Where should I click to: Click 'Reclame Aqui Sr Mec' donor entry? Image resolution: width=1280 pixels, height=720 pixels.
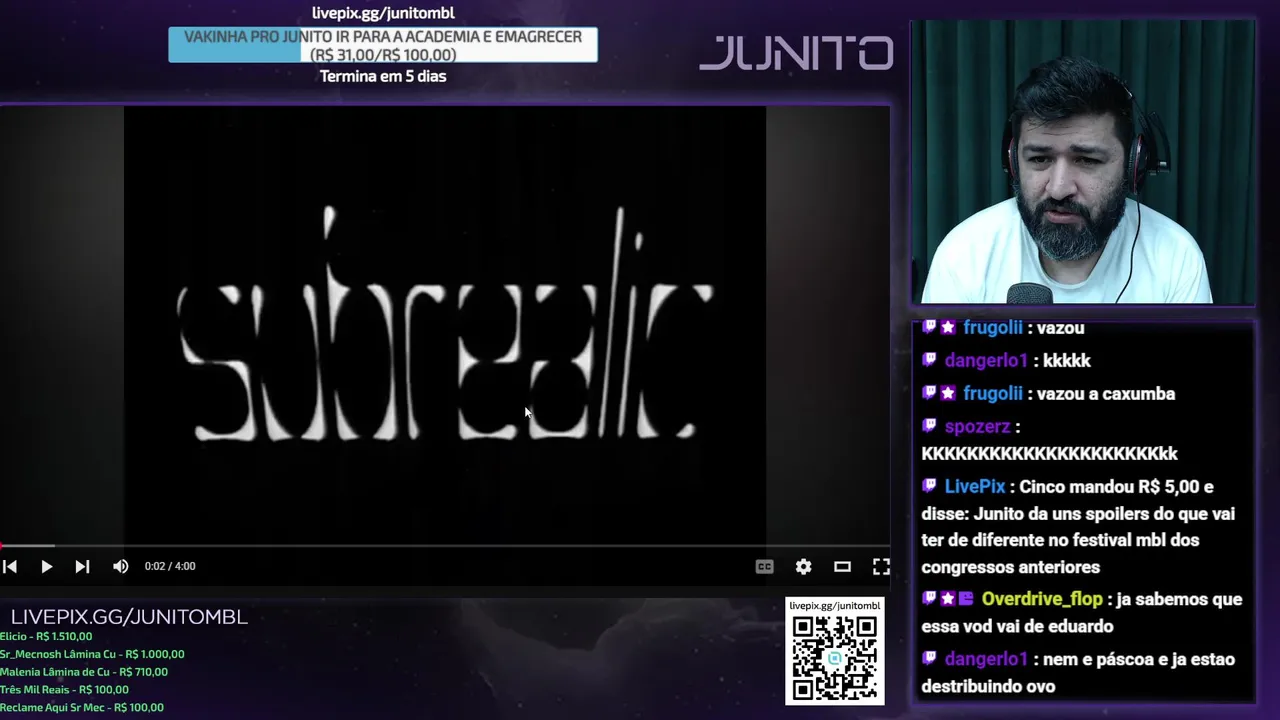82,708
